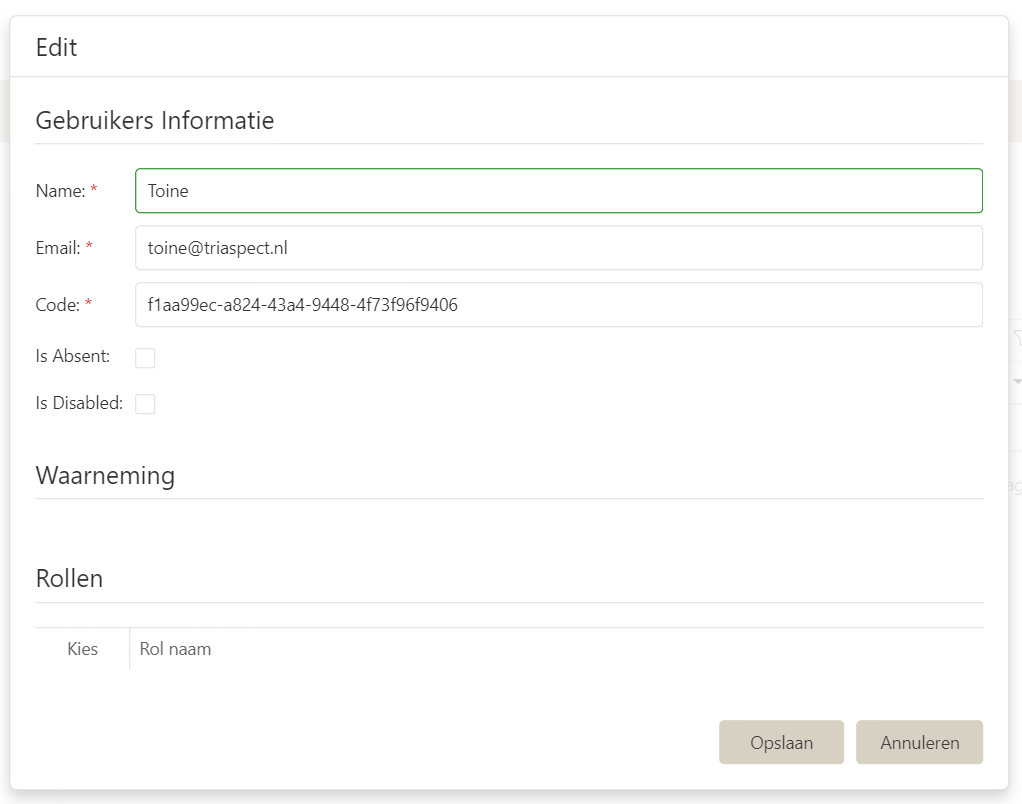
Task: Save changes with the Opslaan button
Action: click(781, 743)
